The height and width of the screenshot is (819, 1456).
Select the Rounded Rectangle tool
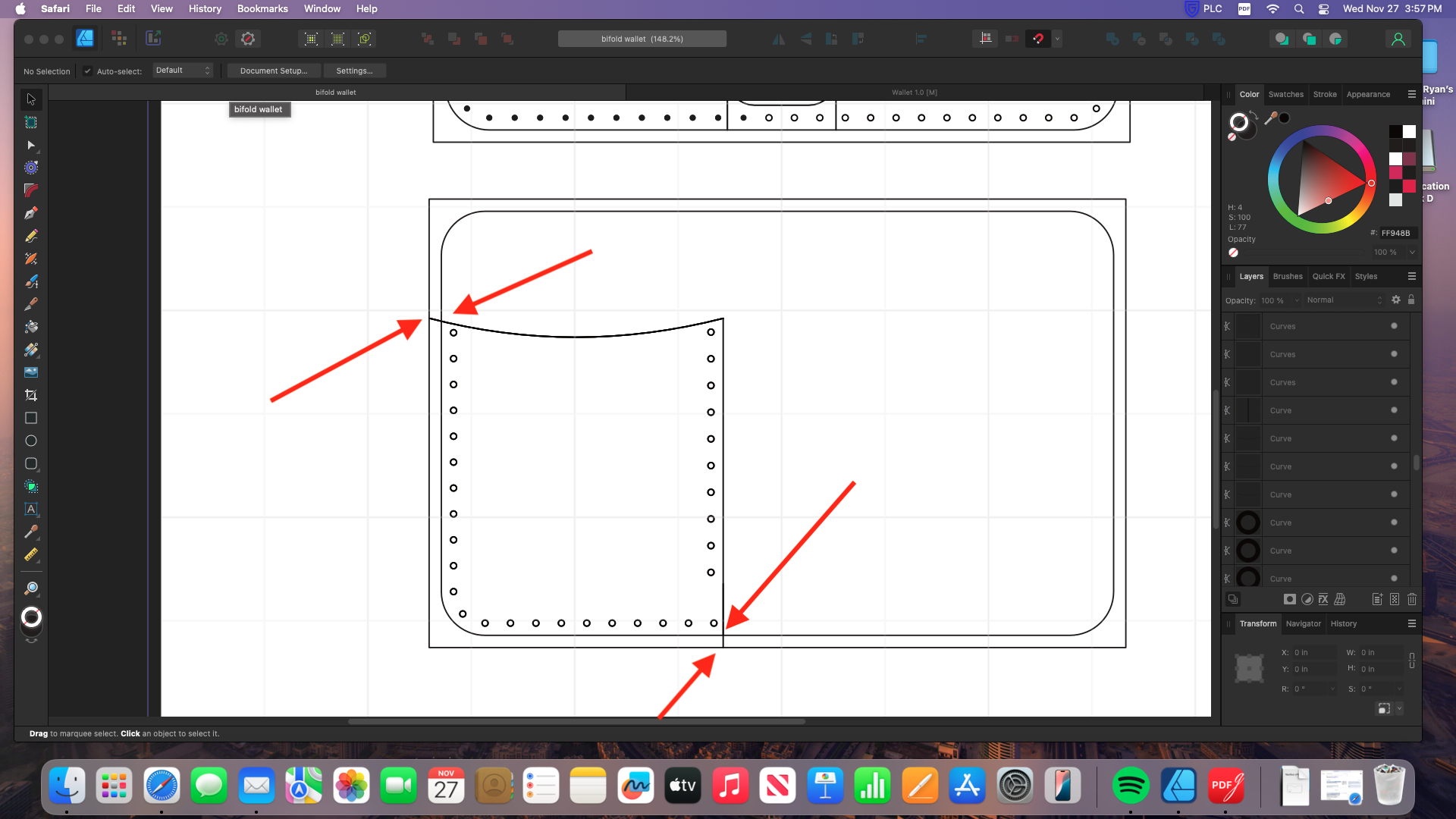(31, 463)
